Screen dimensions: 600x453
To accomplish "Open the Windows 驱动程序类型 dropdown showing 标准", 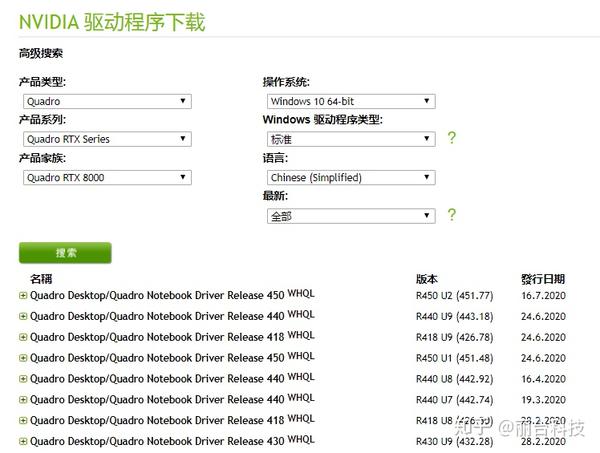I will [x=351, y=139].
